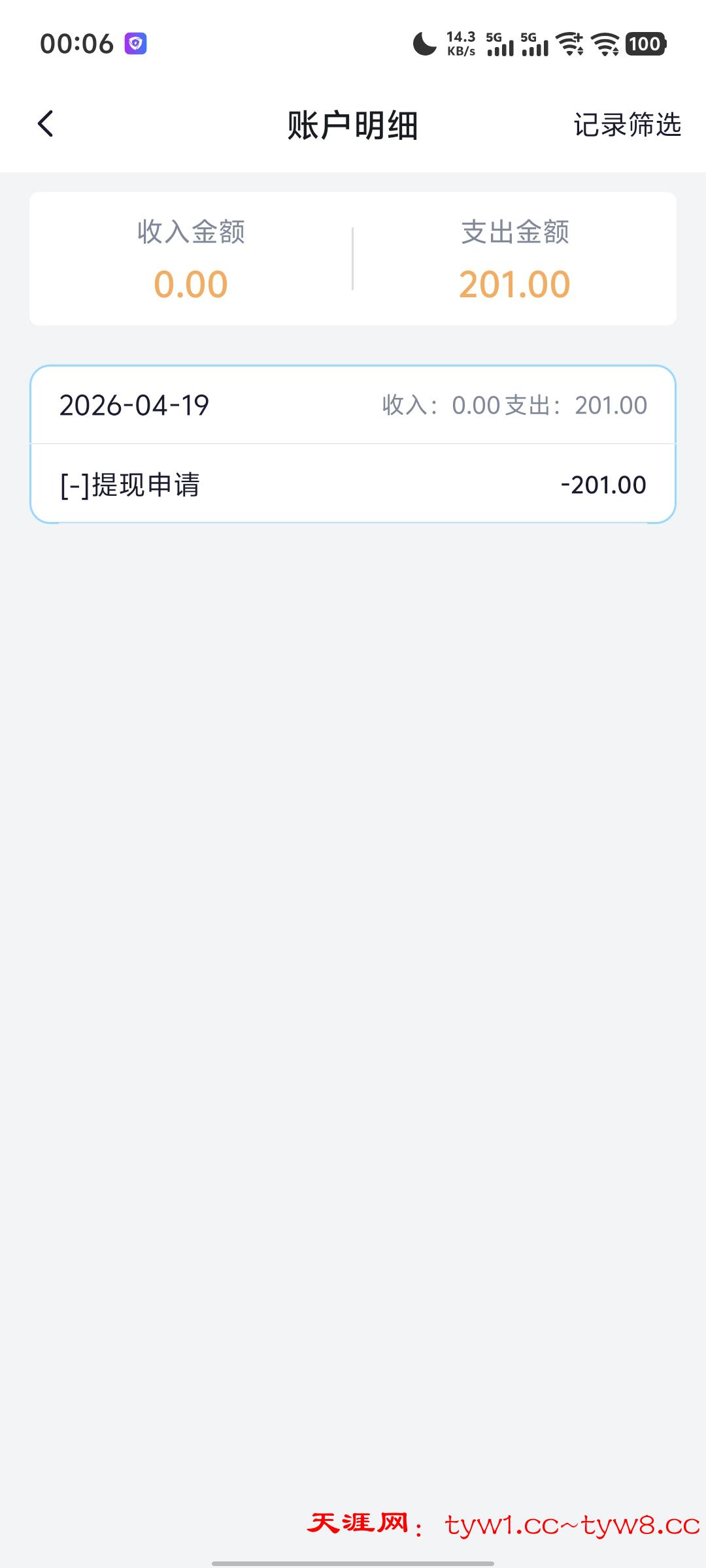The image size is (706, 1568).
Task: Tap the Wi-Fi icon with plus sign
Action: (570, 44)
